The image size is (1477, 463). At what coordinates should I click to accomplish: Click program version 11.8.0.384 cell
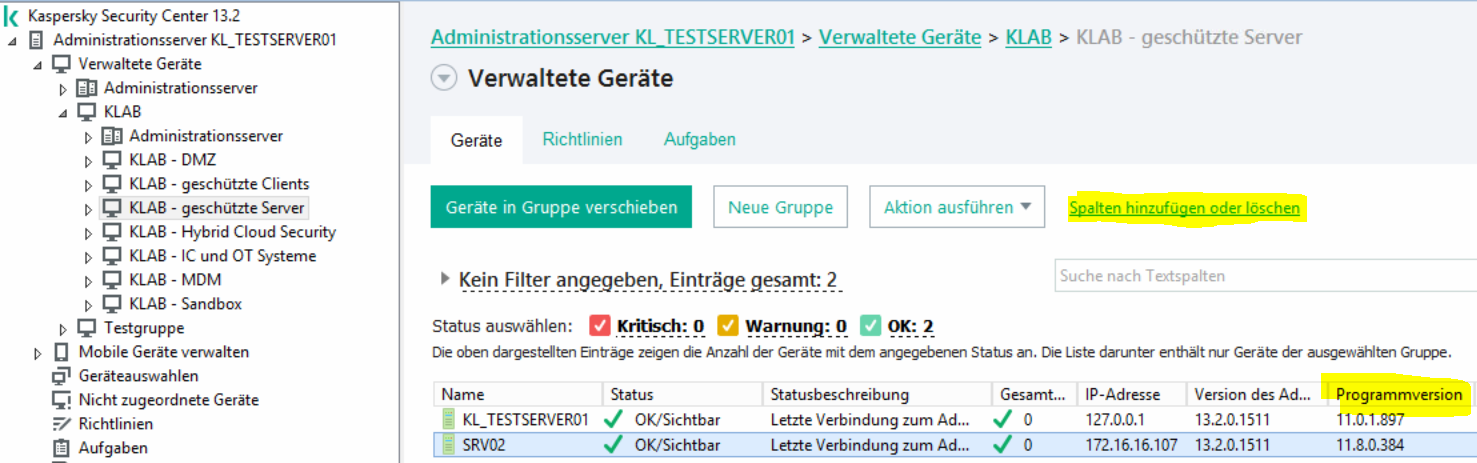[1369, 445]
